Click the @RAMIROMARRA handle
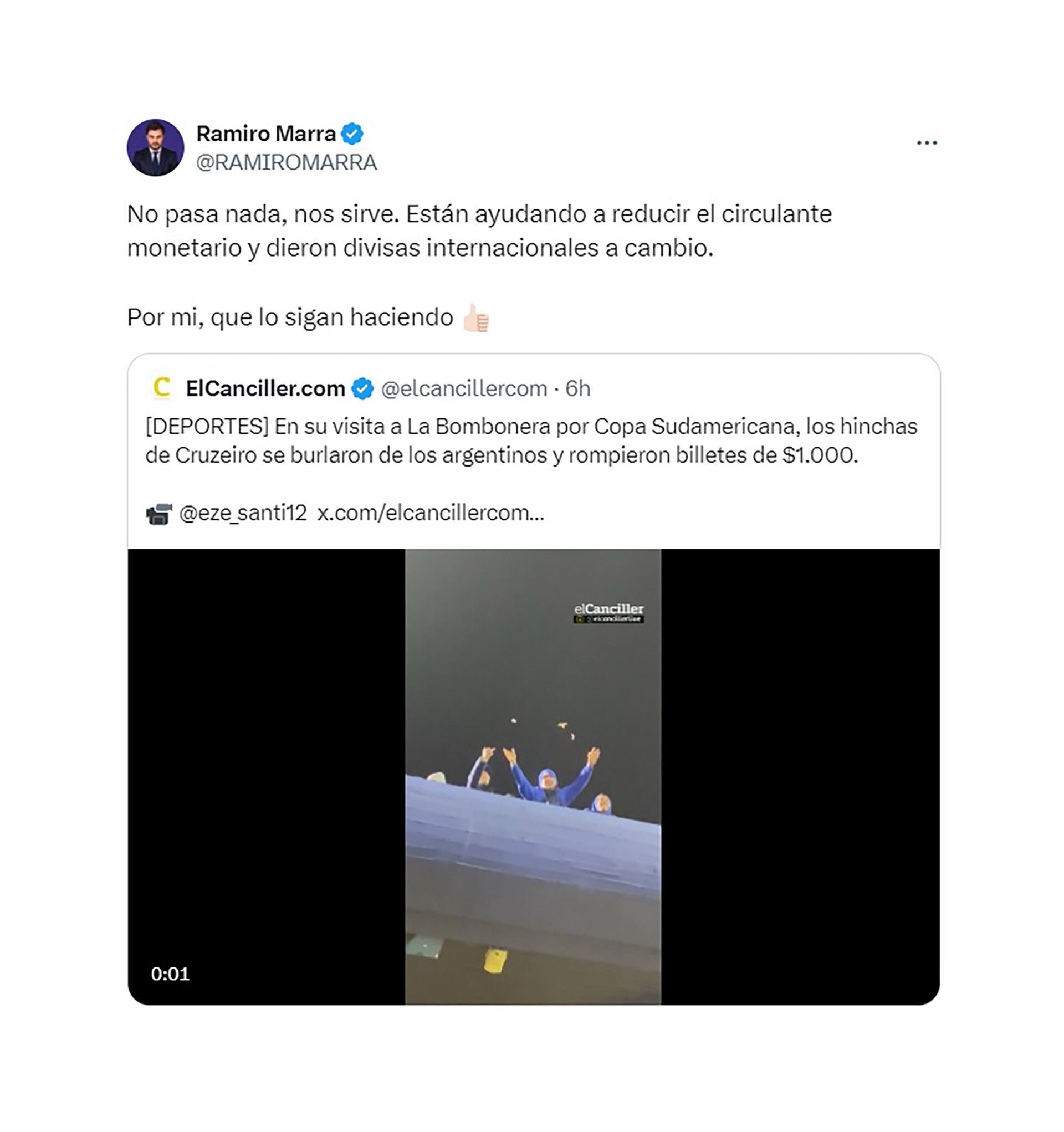Image resolution: width=1064 pixels, height=1132 pixels. click(x=287, y=163)
